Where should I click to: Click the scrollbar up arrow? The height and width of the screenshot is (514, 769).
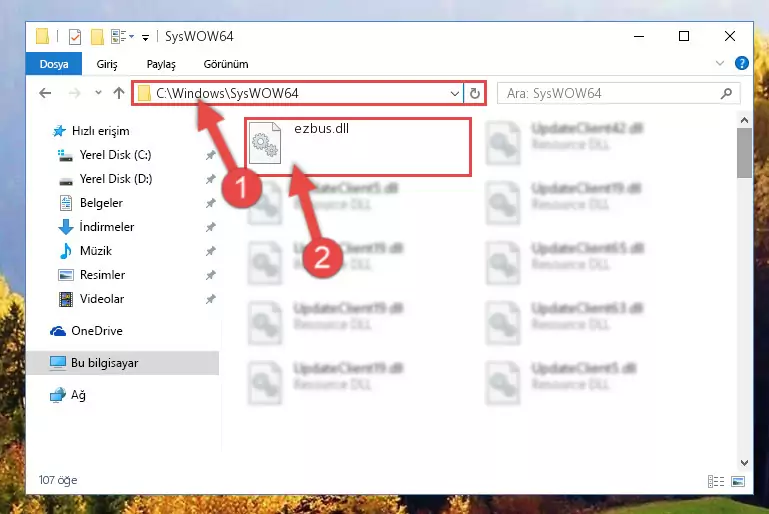(744, 120)
